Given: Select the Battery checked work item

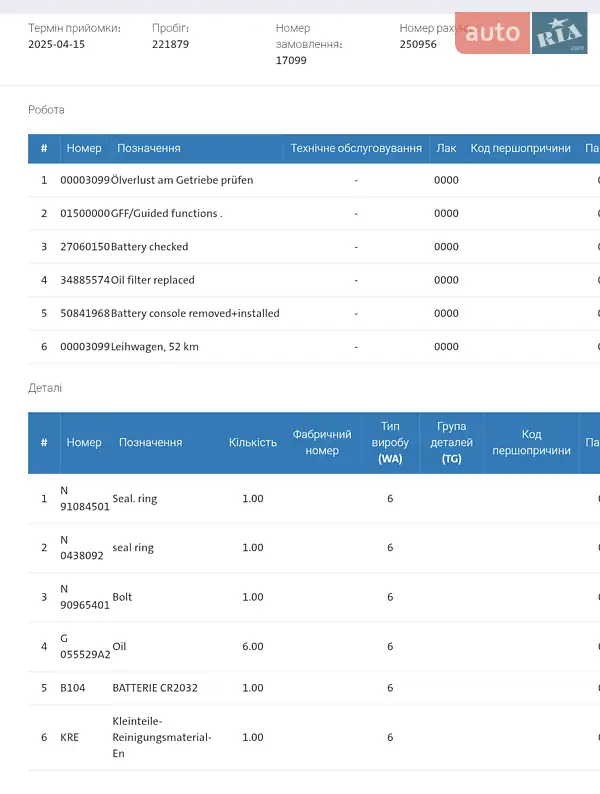Looking at the screenshot, I should pos(149,246).
